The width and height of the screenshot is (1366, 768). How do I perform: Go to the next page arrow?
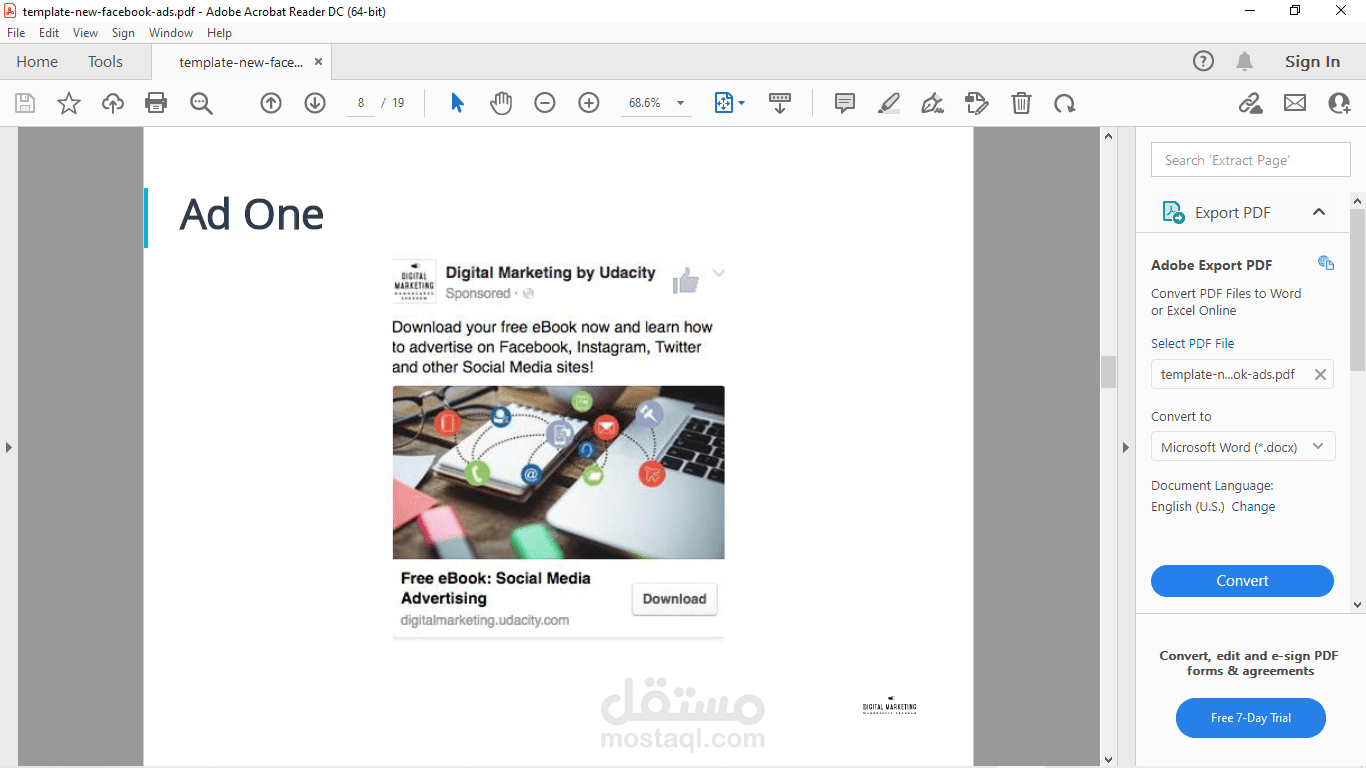(x=315, y=103)
